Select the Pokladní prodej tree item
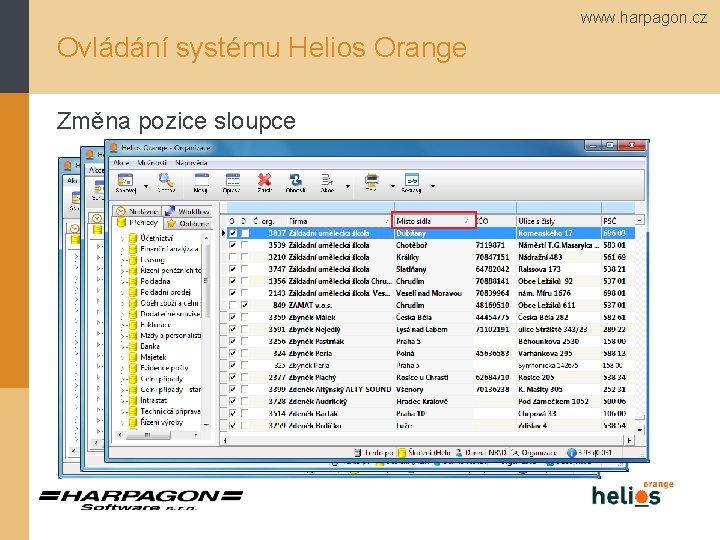This screenshot has width=720, height=540. pos(165,292)
